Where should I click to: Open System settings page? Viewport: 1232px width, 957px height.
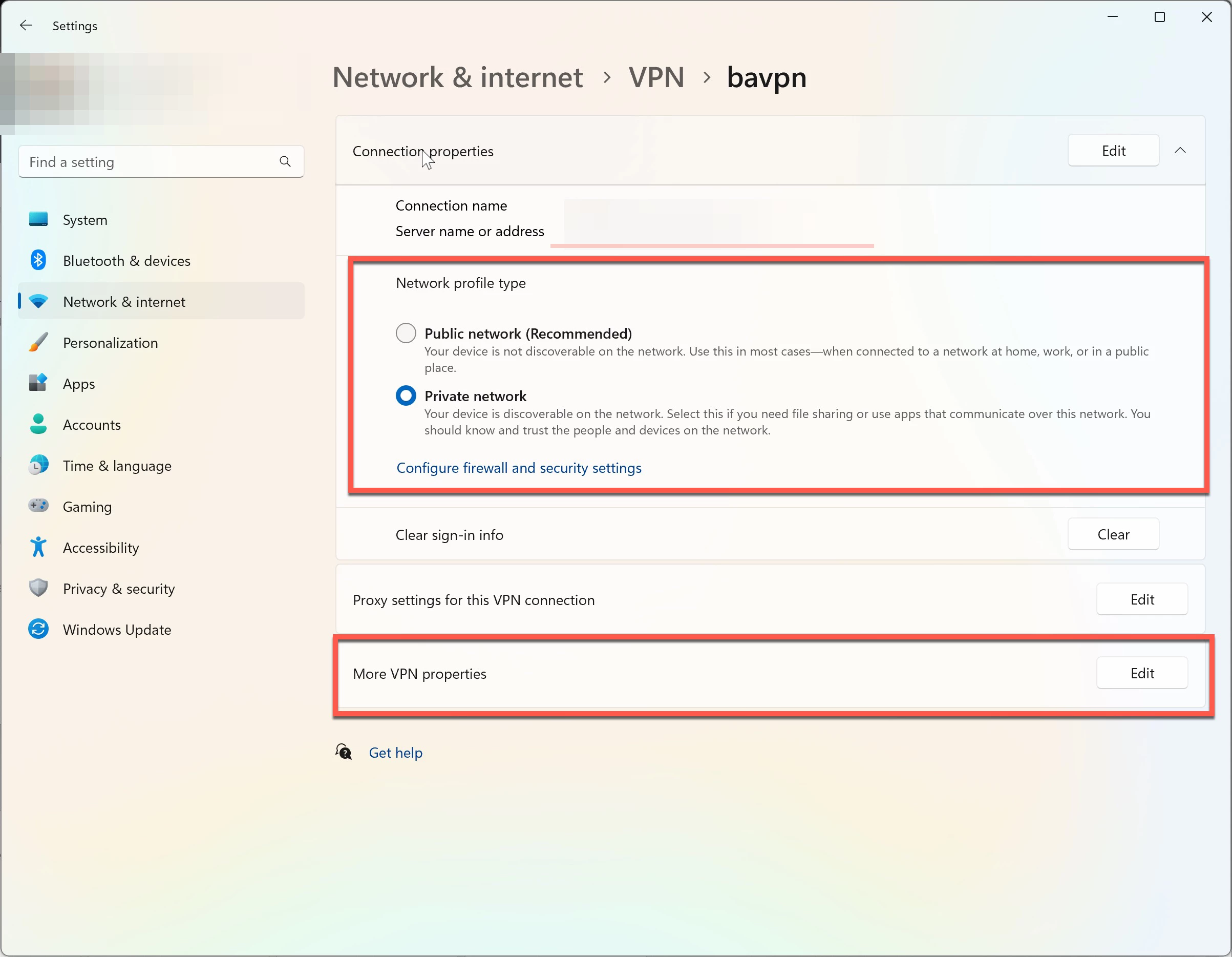click(161, 220)
